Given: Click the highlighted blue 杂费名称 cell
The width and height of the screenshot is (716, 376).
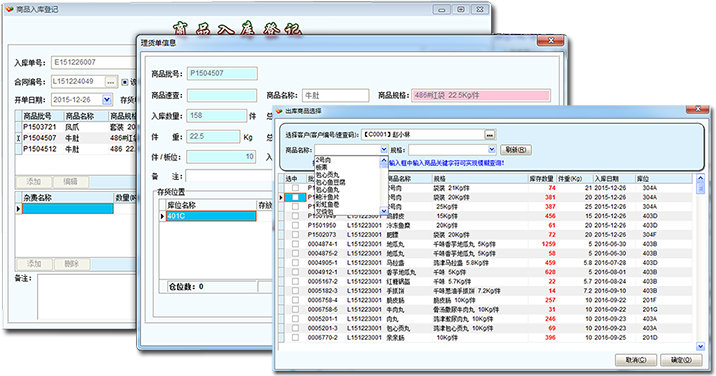Looking at the screenshot, I should click(68, 209).
